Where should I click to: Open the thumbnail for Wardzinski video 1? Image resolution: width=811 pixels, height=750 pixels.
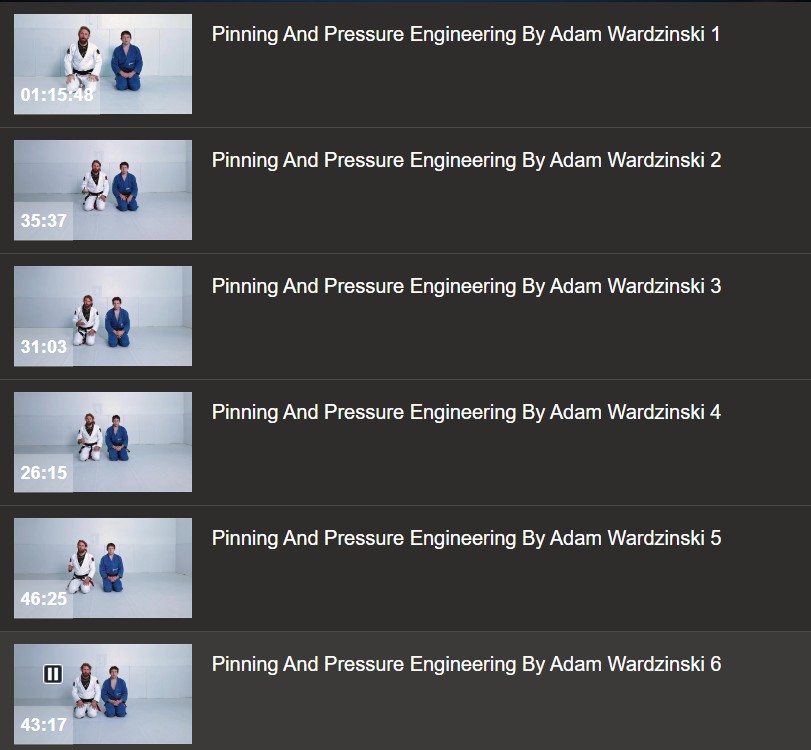tap(103, 64)
